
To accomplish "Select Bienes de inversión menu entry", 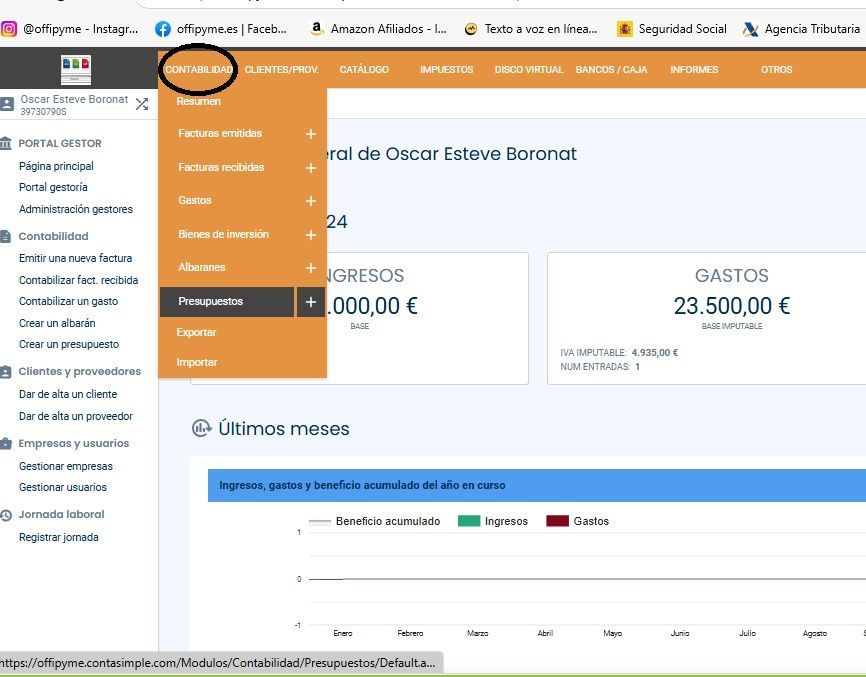I will [x=223, y=234].
